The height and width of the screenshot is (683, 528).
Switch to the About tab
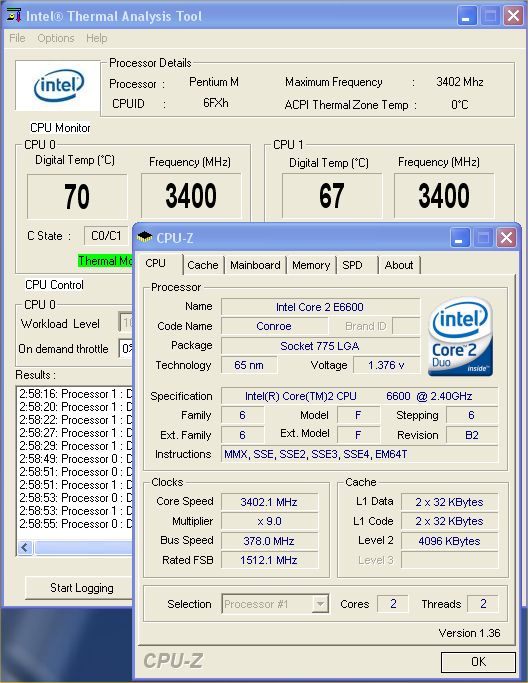pos(399,265)
